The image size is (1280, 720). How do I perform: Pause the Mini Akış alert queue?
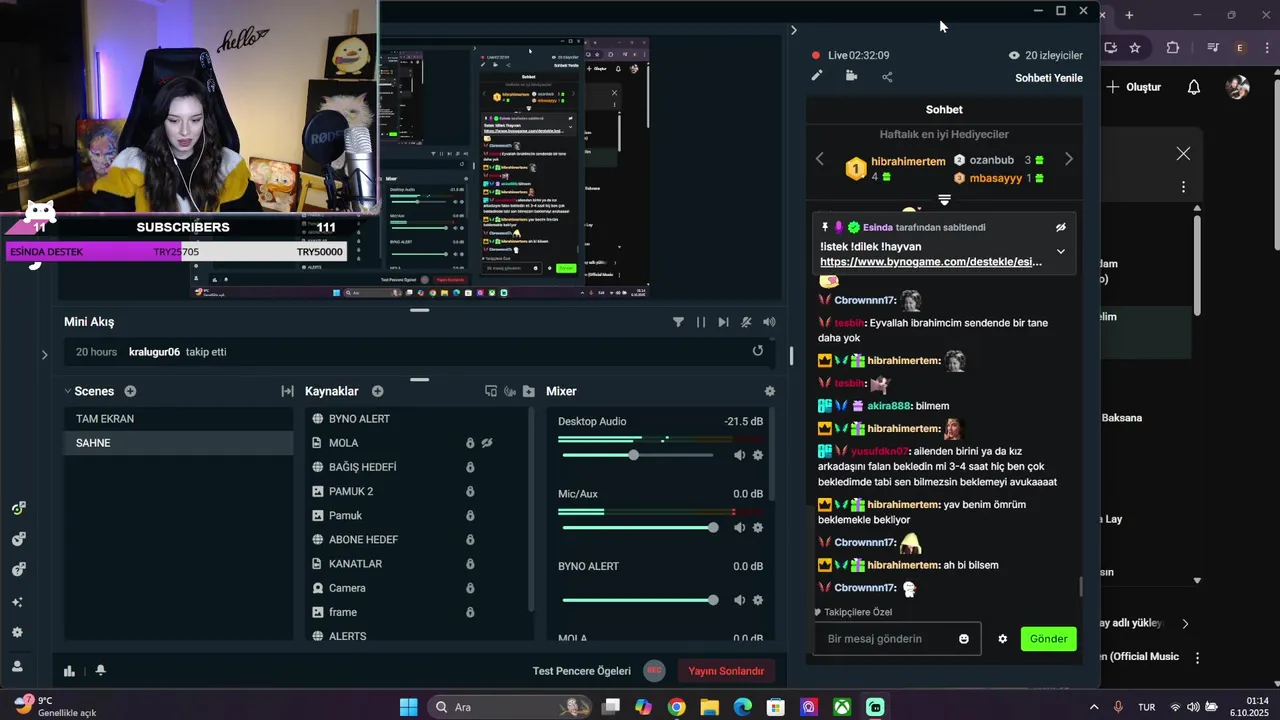[x=700, y=322]
